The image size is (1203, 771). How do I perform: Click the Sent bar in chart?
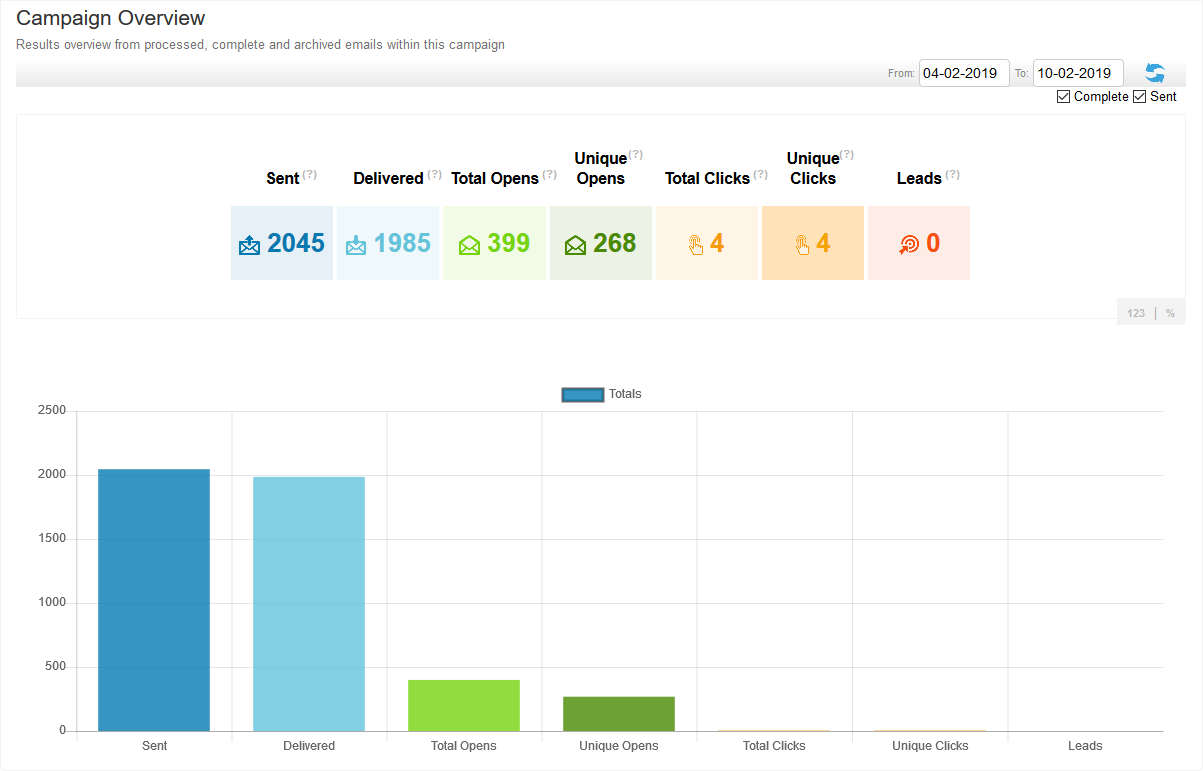[x=154, y=600]
